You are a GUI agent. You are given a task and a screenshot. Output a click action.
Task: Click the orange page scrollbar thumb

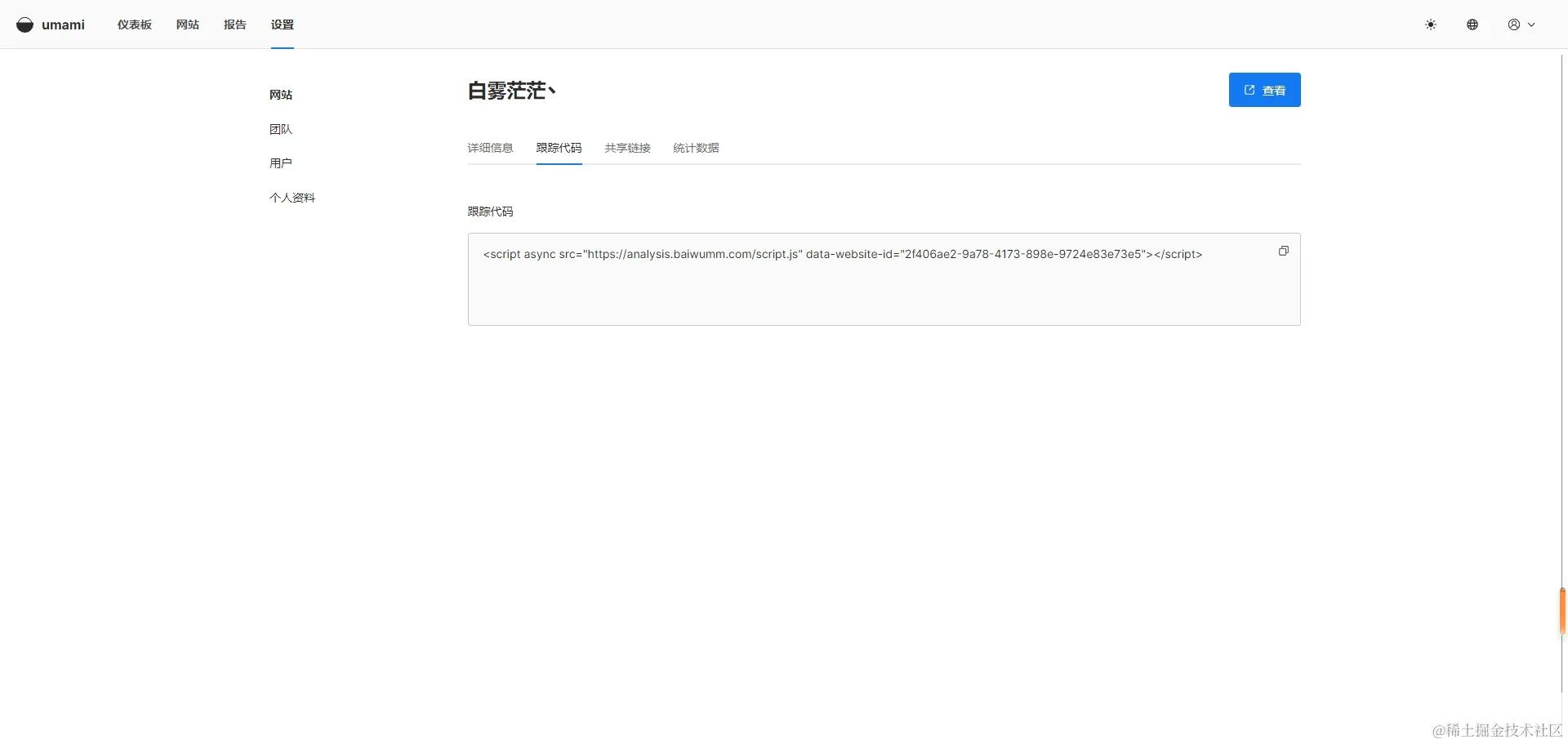(x=1563, y=611)
